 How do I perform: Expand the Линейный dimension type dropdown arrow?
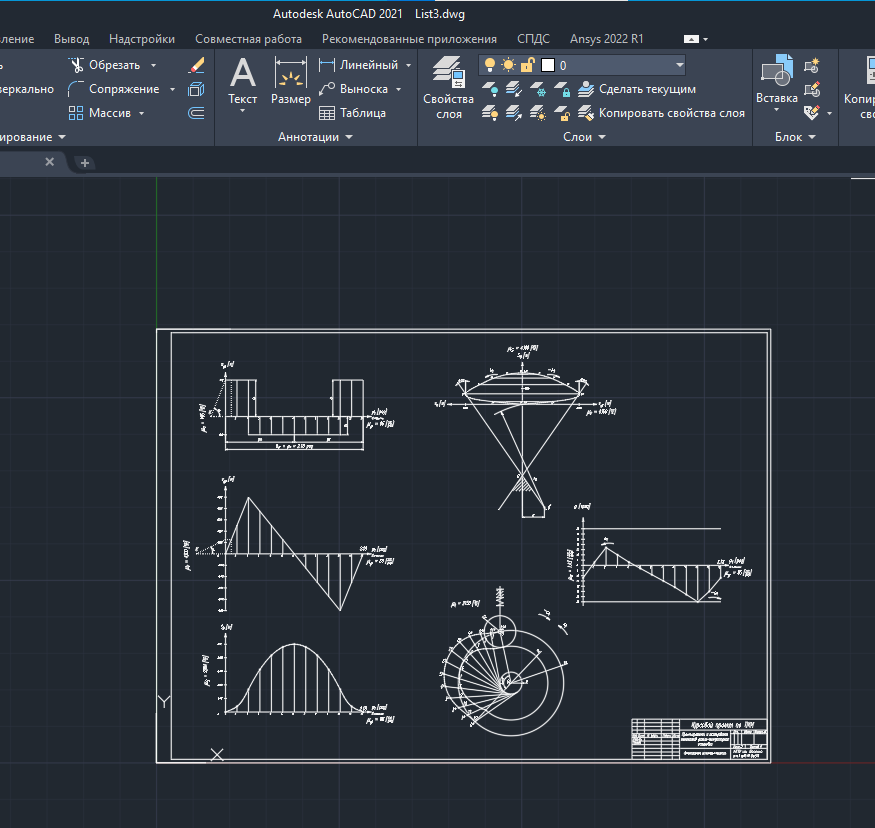(408, 65)
